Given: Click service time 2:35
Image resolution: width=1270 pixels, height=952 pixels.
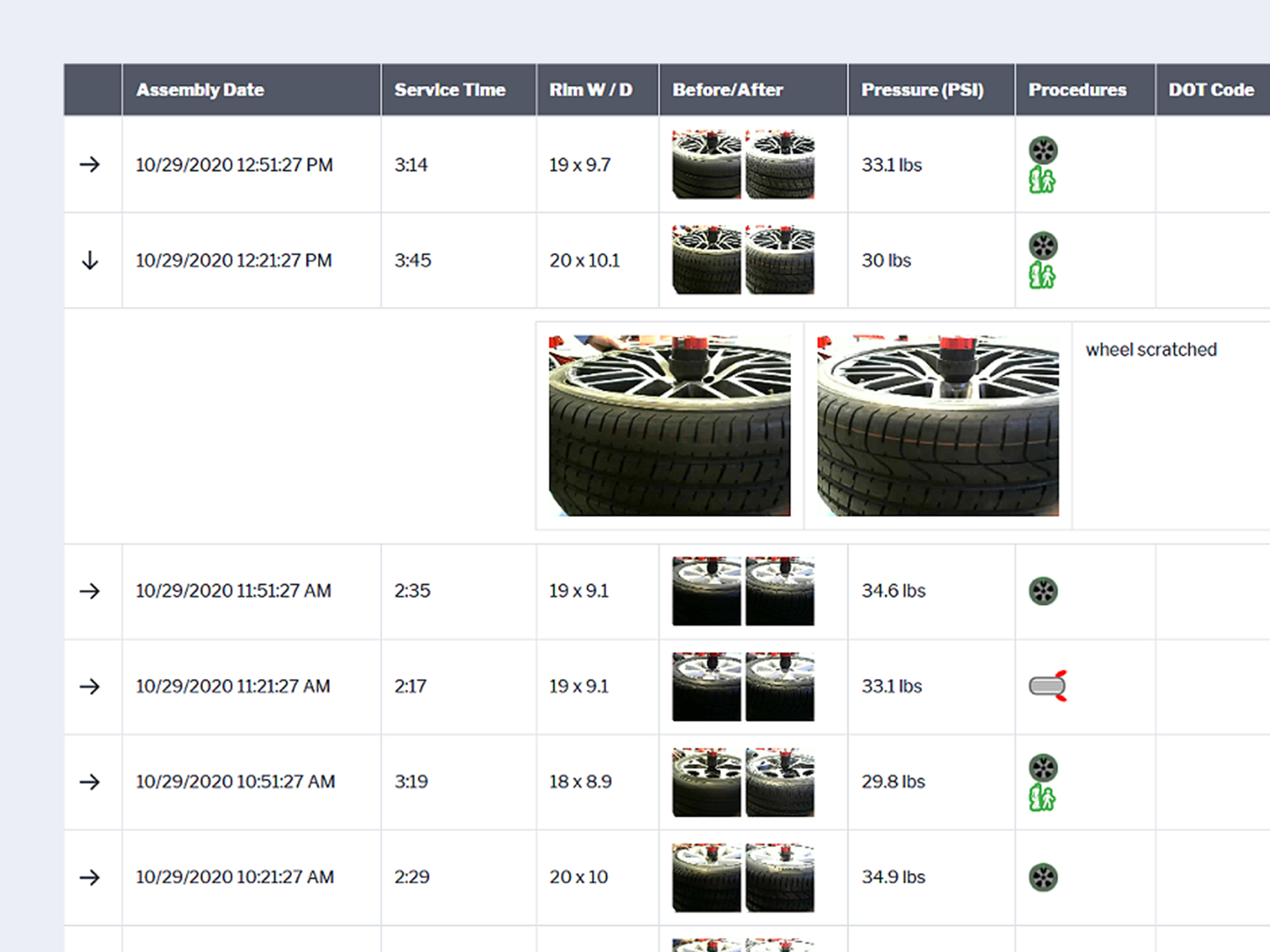Looking at the screenshot, I should click(x=412, y=591).
